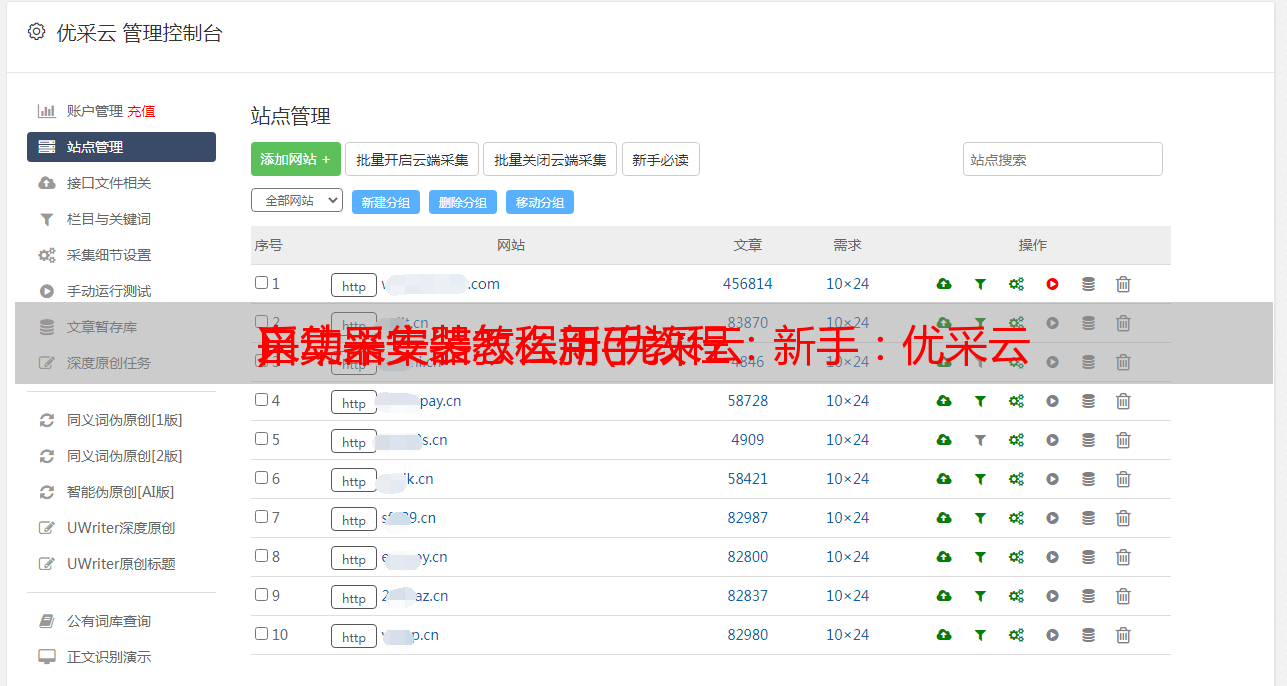Open 手动运行测试 in the sidebar

[109, 291]
